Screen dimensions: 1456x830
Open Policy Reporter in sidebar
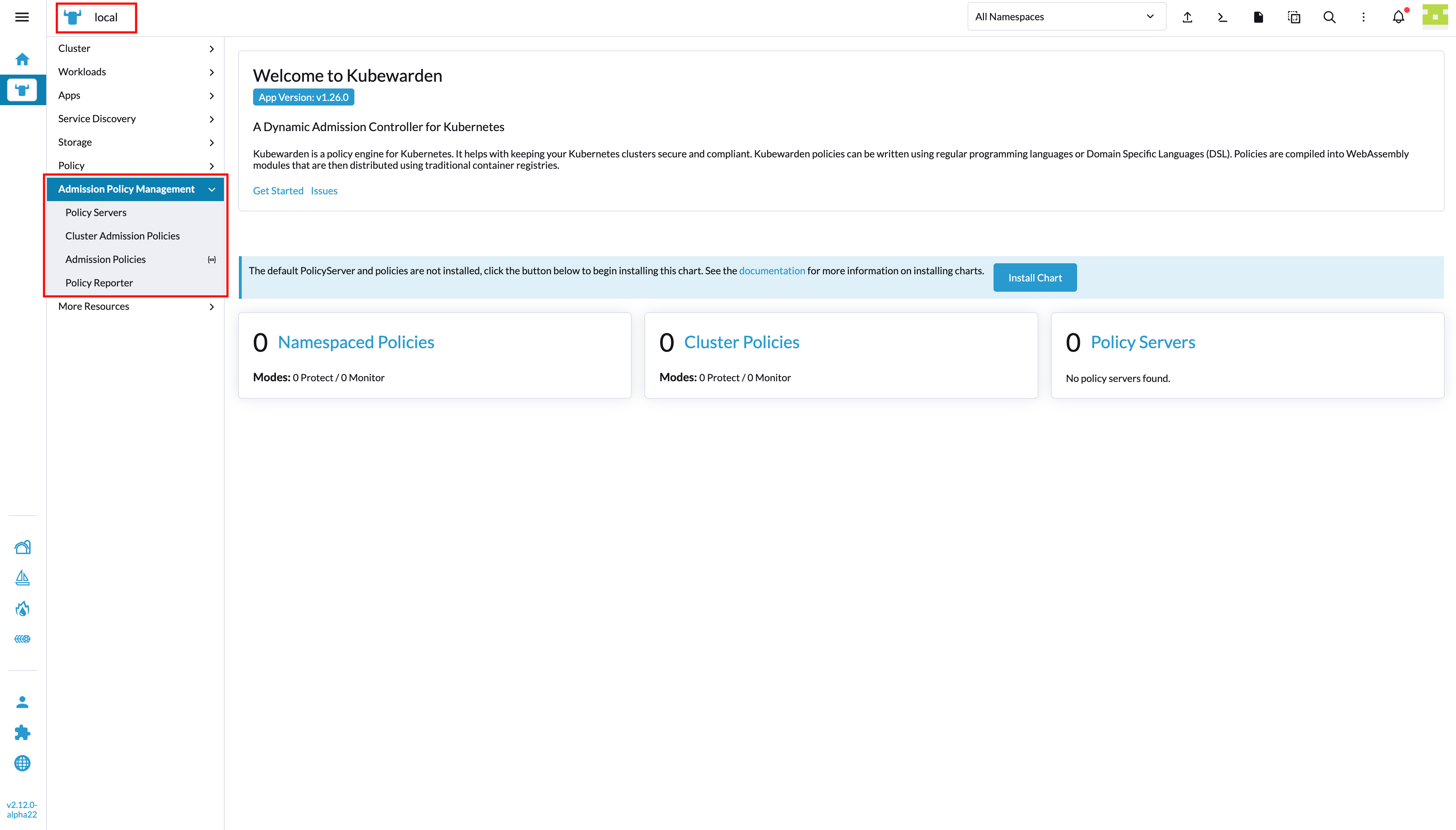[x=136, y=283]
